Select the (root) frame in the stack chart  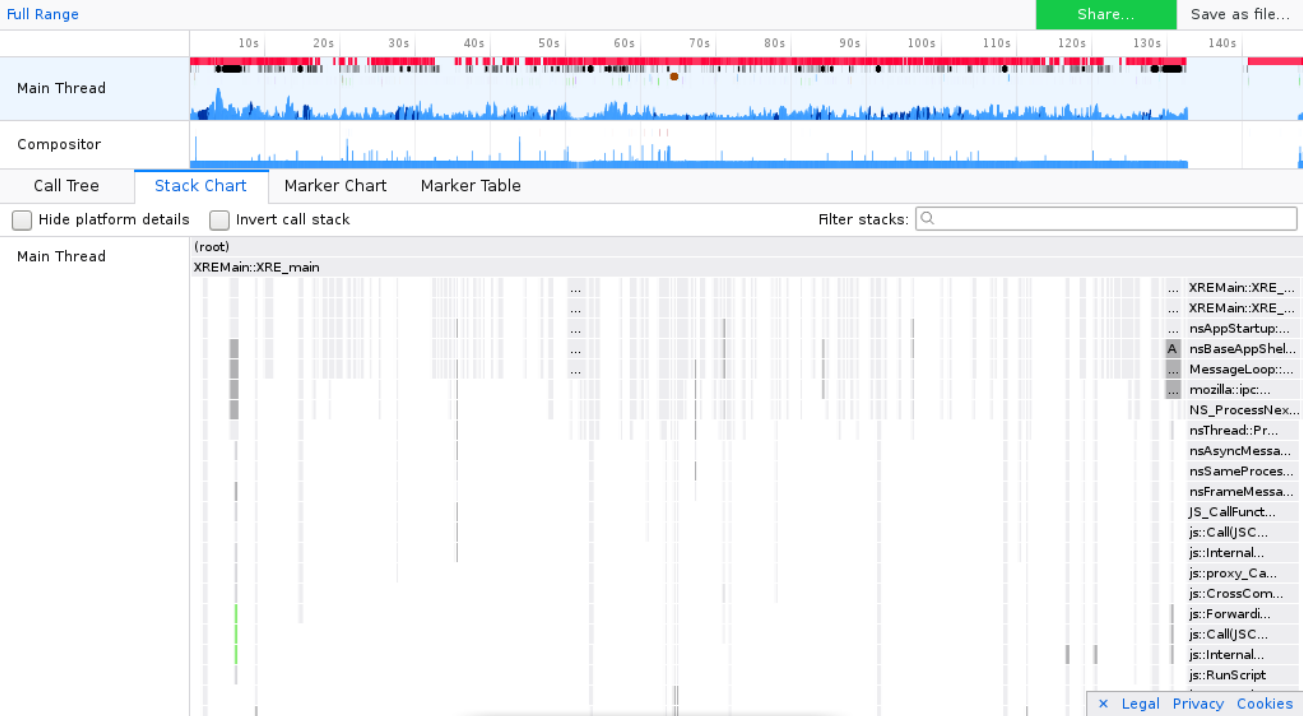click(x=212, y=247)
